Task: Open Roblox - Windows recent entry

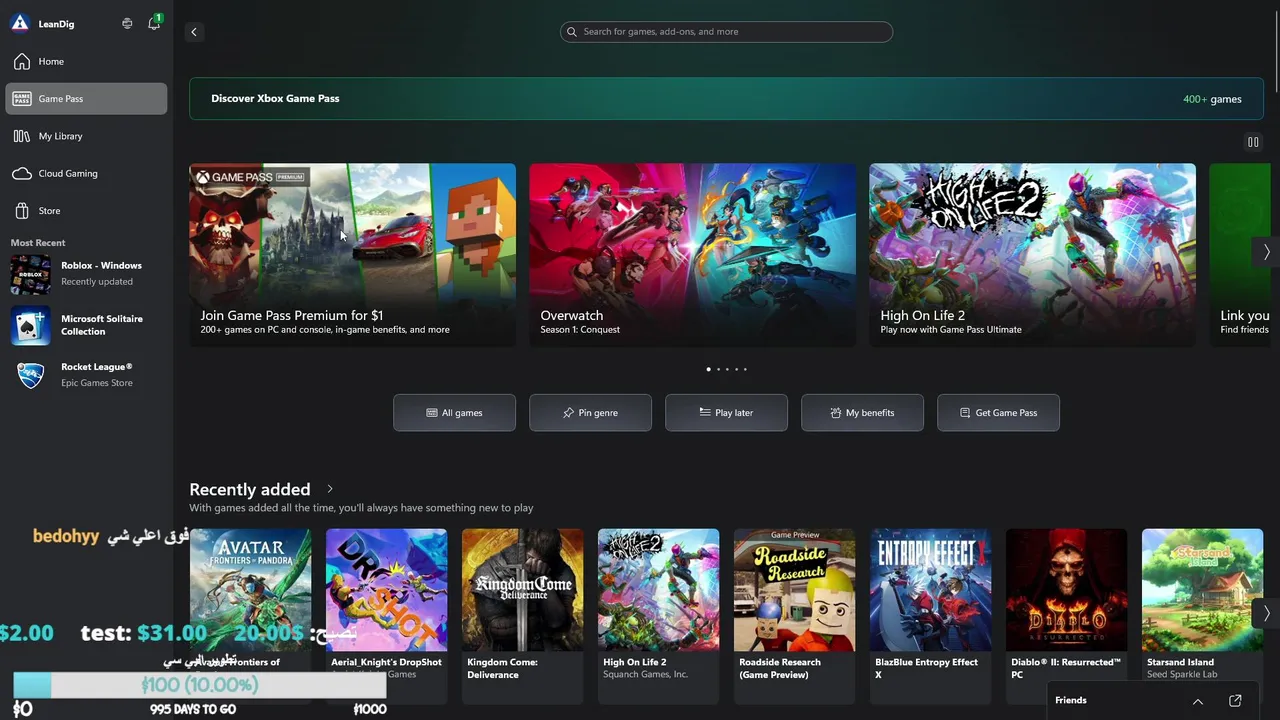Action: coord(86,274)
